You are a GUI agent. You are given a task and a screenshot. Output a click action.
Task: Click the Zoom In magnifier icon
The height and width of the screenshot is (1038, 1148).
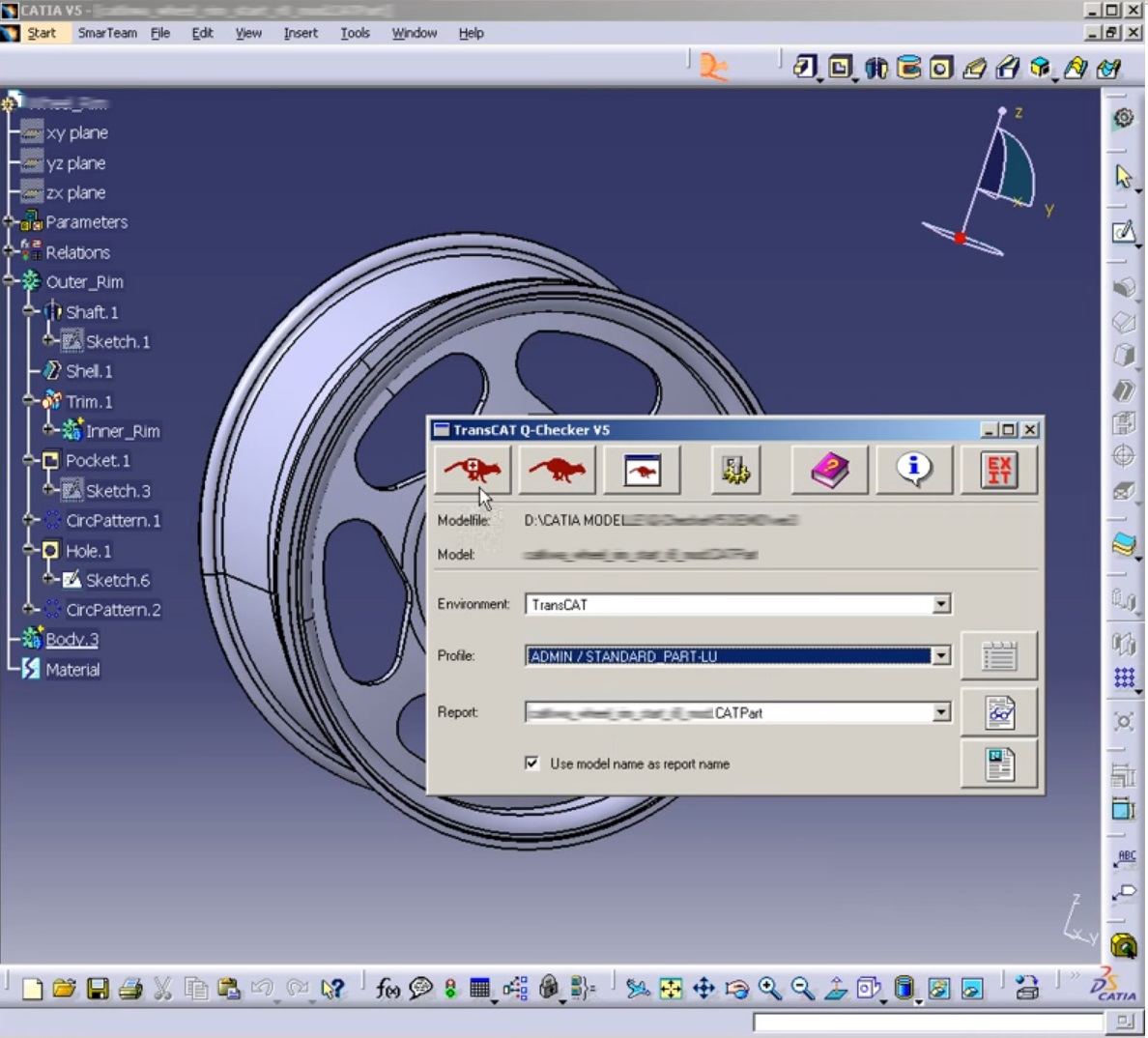(x=769, y=989)
